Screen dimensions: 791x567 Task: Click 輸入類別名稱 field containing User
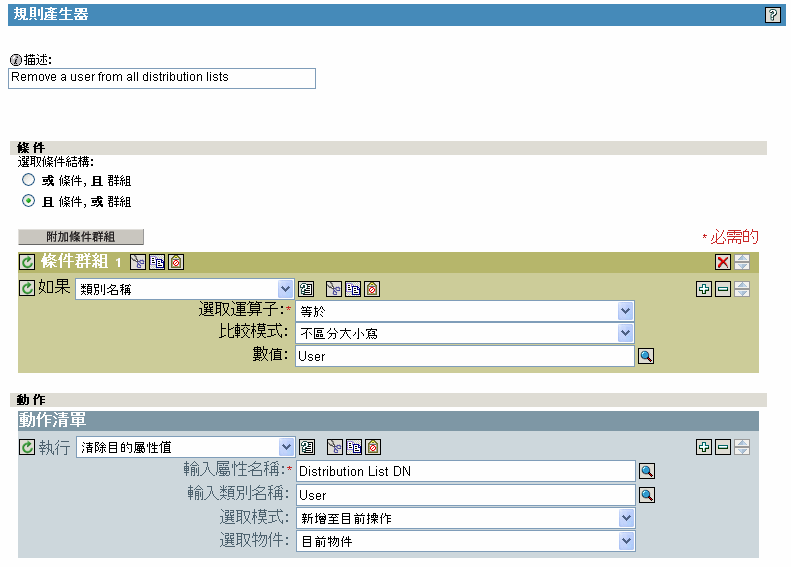(x=466, y=495)
